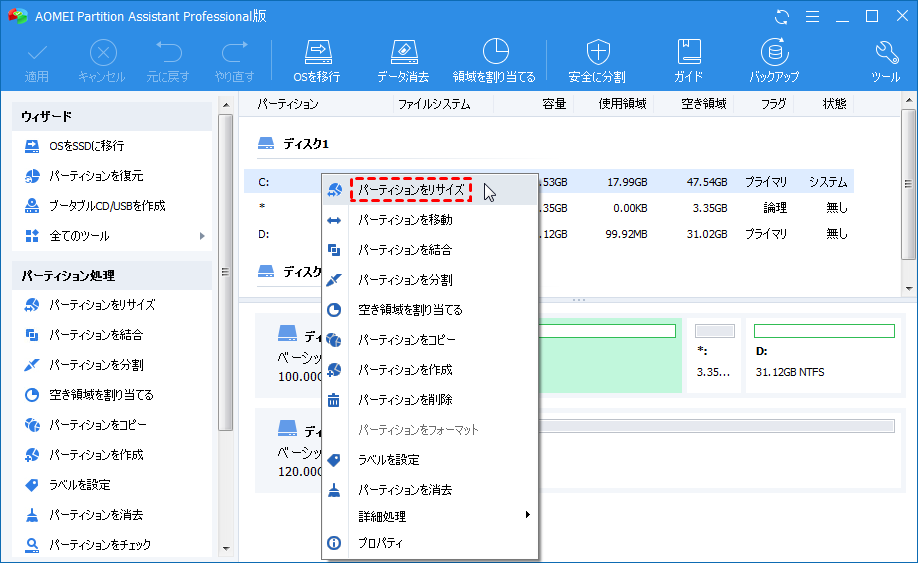Select パーティションをリサイズ in context menu
This screenshot has width=918, height=563.
pos(430,190)
